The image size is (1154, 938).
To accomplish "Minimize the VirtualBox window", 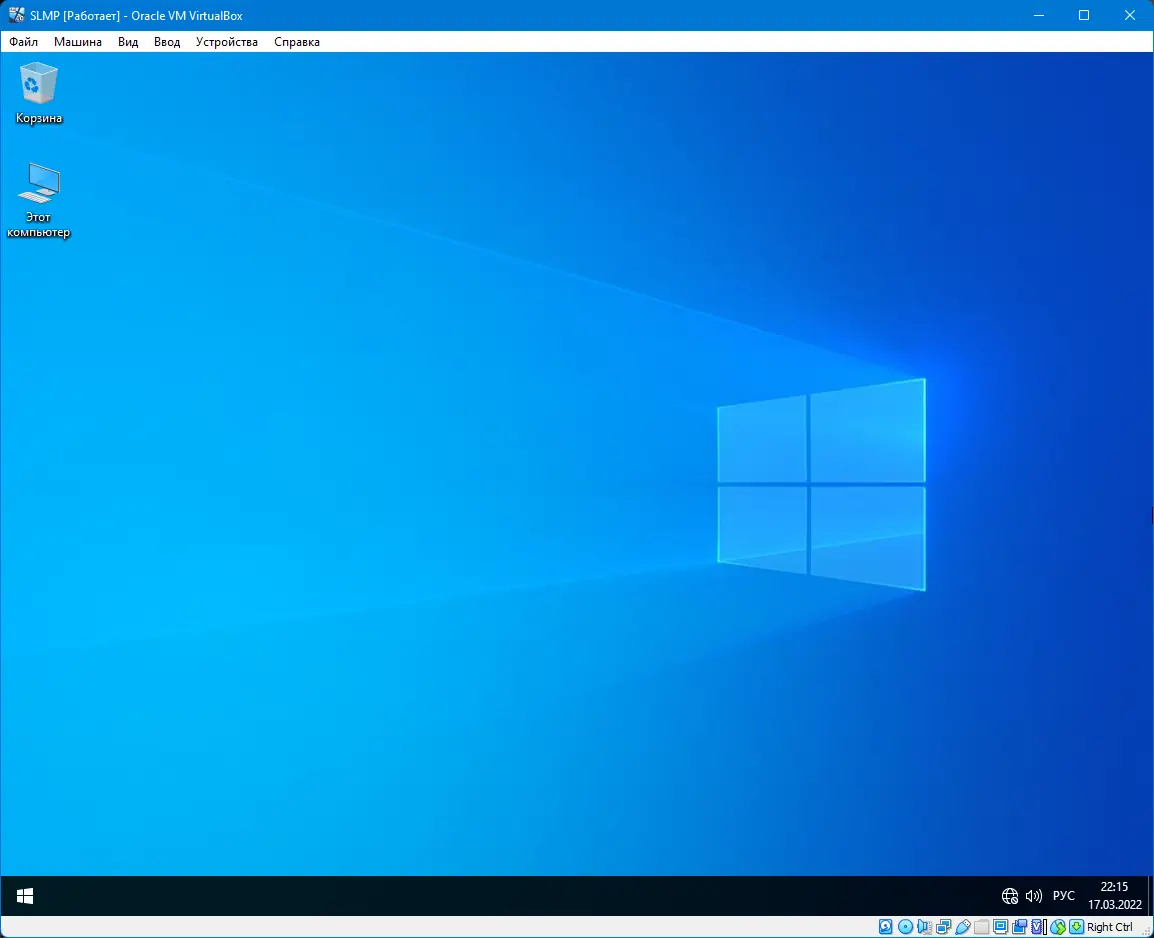I will coord(1039,15).
